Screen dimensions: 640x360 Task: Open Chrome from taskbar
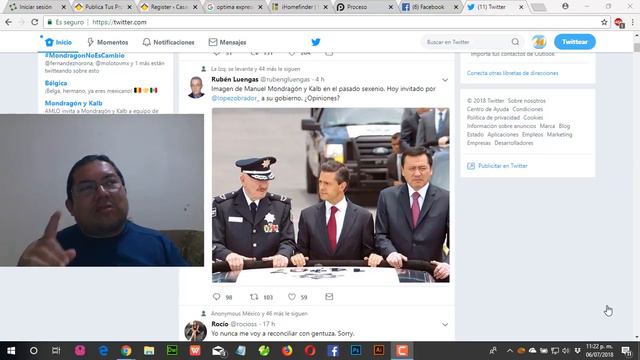click(126, 351)
